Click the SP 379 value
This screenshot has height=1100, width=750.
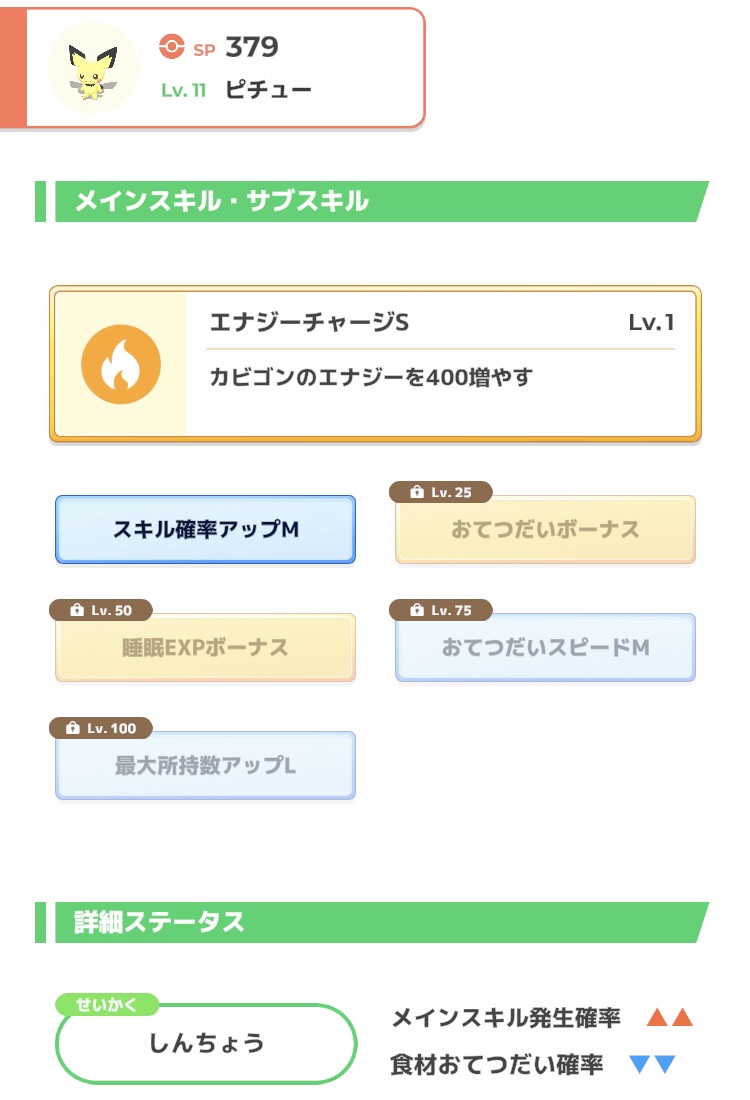click(251, 47)
